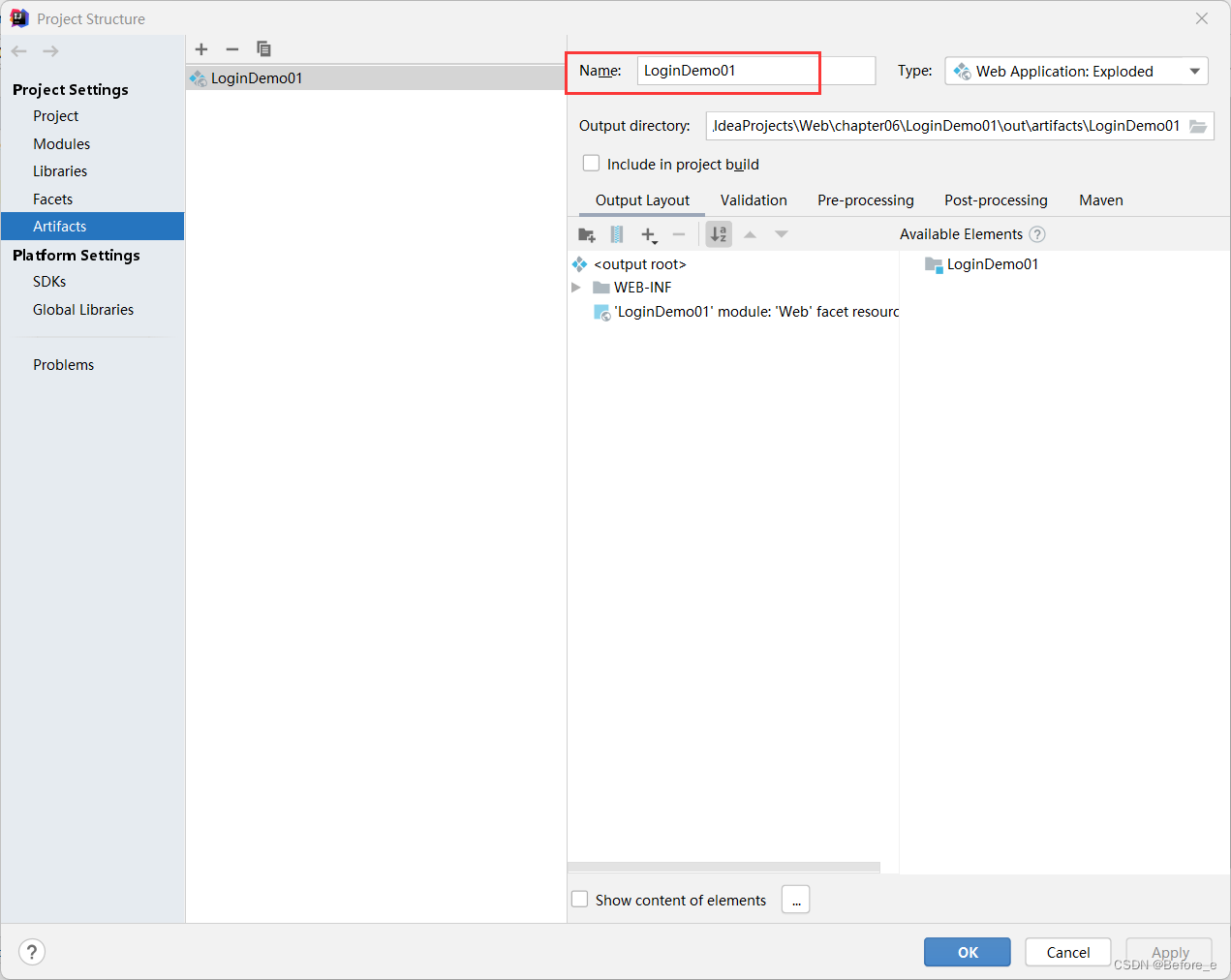Screen dimensions: 1231x980
Task: Copy the selected artifact icon
Action: tap(263, 49)
